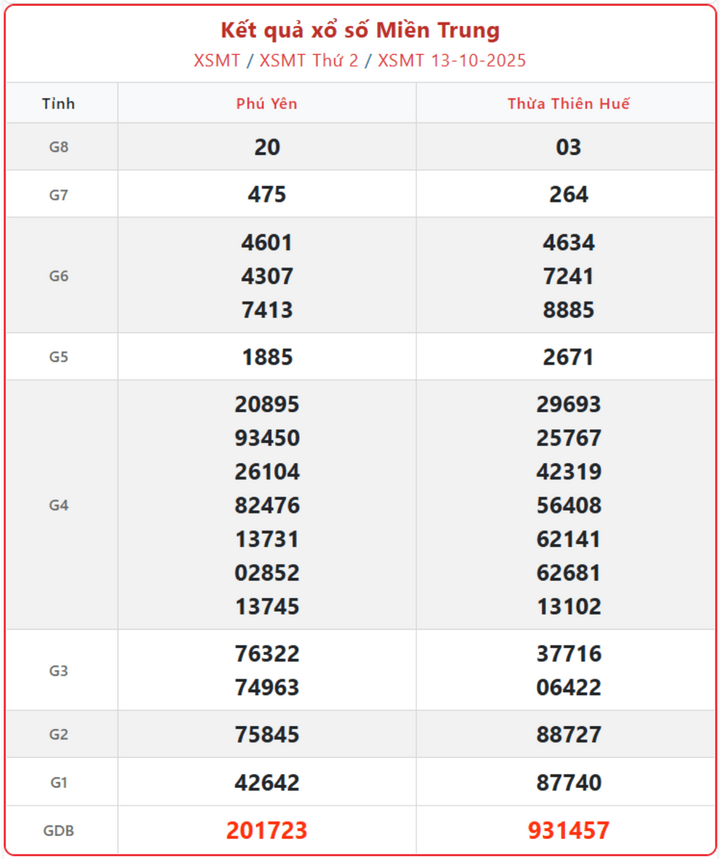
Task: Click the Thừa Thiên Huế province header
Action: (568, 104)
